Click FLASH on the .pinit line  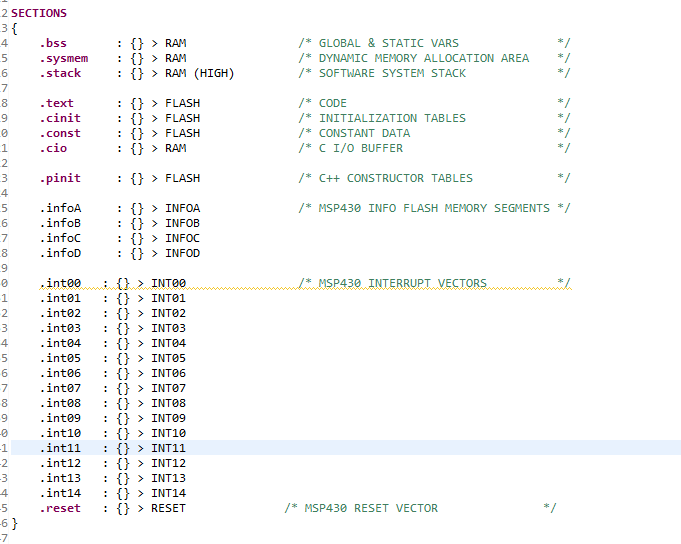[x=182, y=178]
